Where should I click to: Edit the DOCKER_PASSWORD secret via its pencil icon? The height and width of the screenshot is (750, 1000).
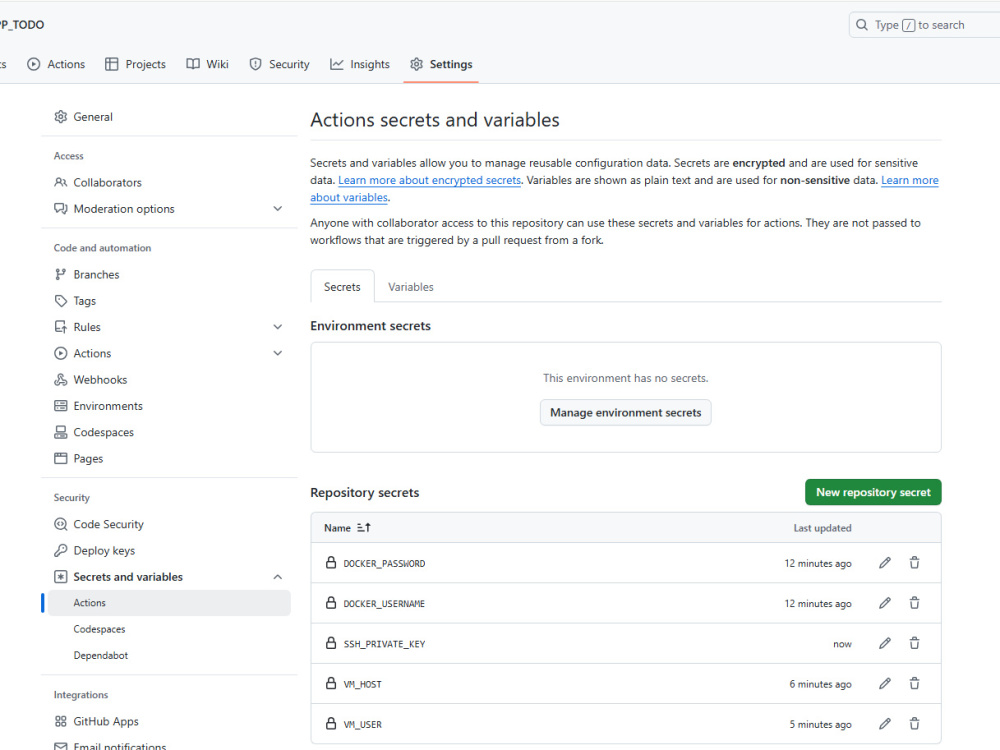pyautogui.click(x=885, y=562)
